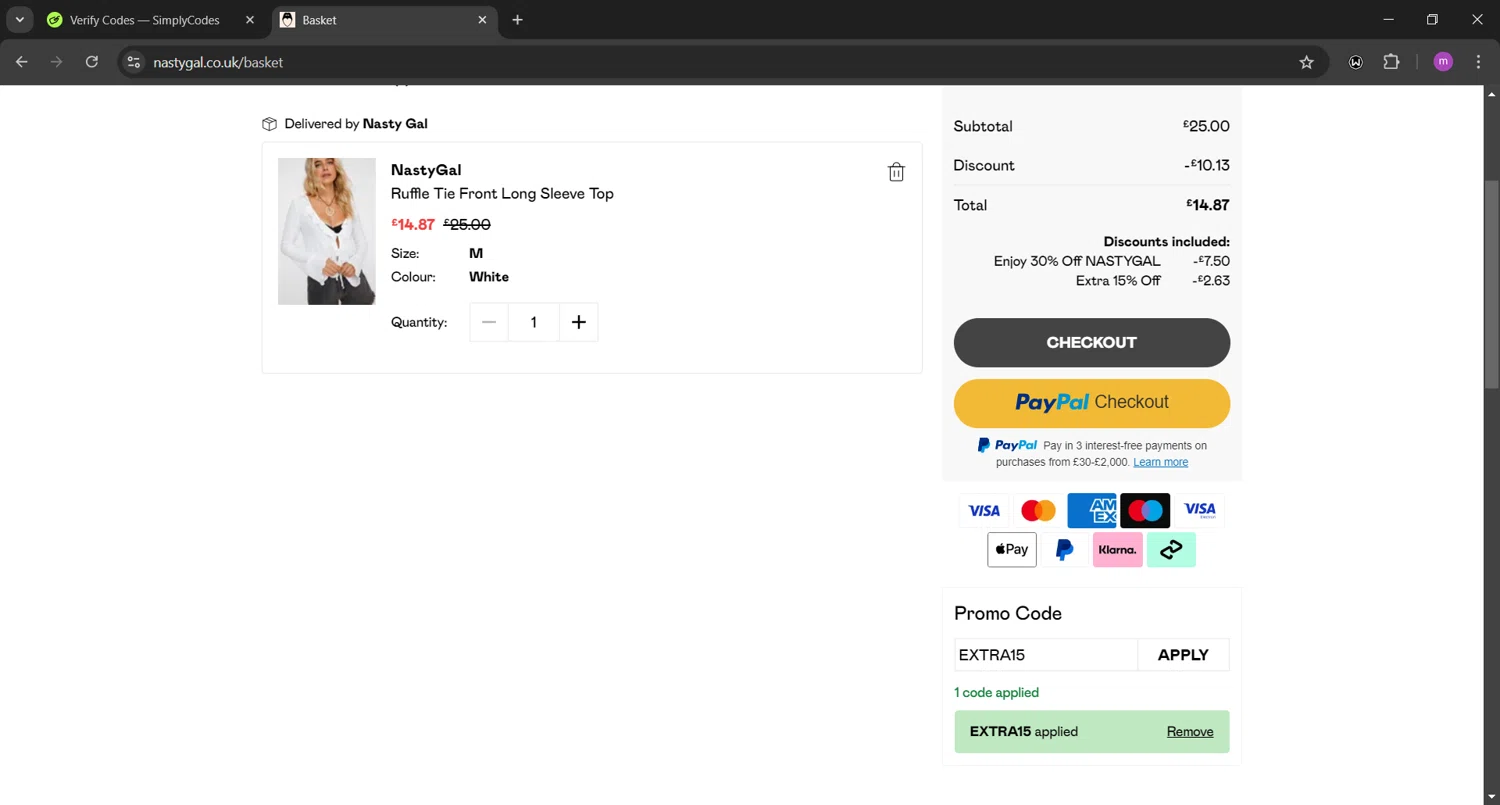This screenshot has height=805, width=1500.
Task: Open the circular W extension icon
Action: 1356,62
